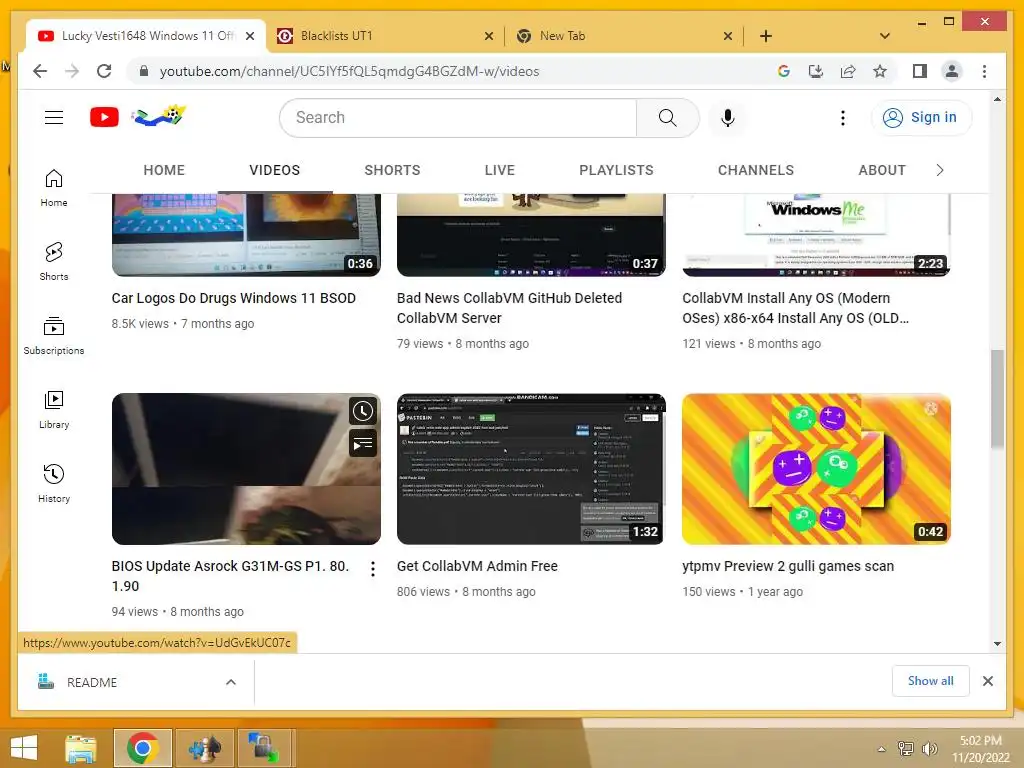Click Show all downloads
The height and width of the screenshot is (768, 1024).
click(930, 681)
